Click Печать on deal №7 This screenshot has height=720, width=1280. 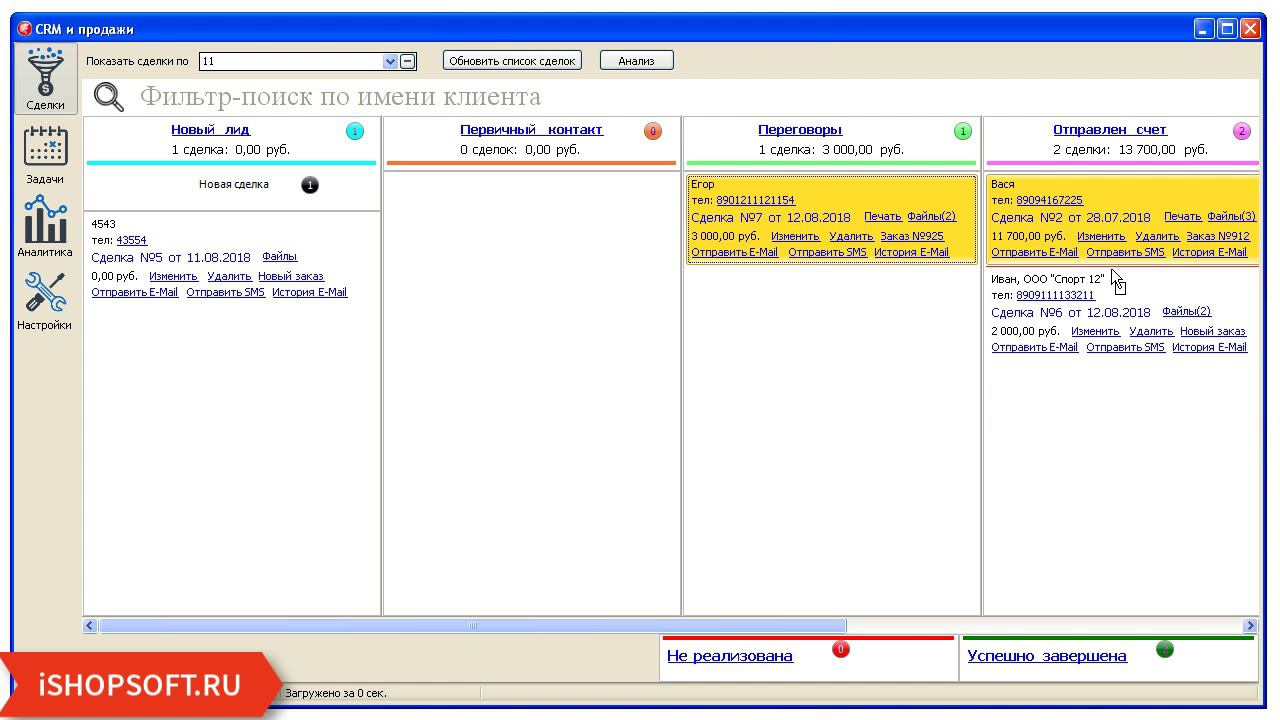883,217
